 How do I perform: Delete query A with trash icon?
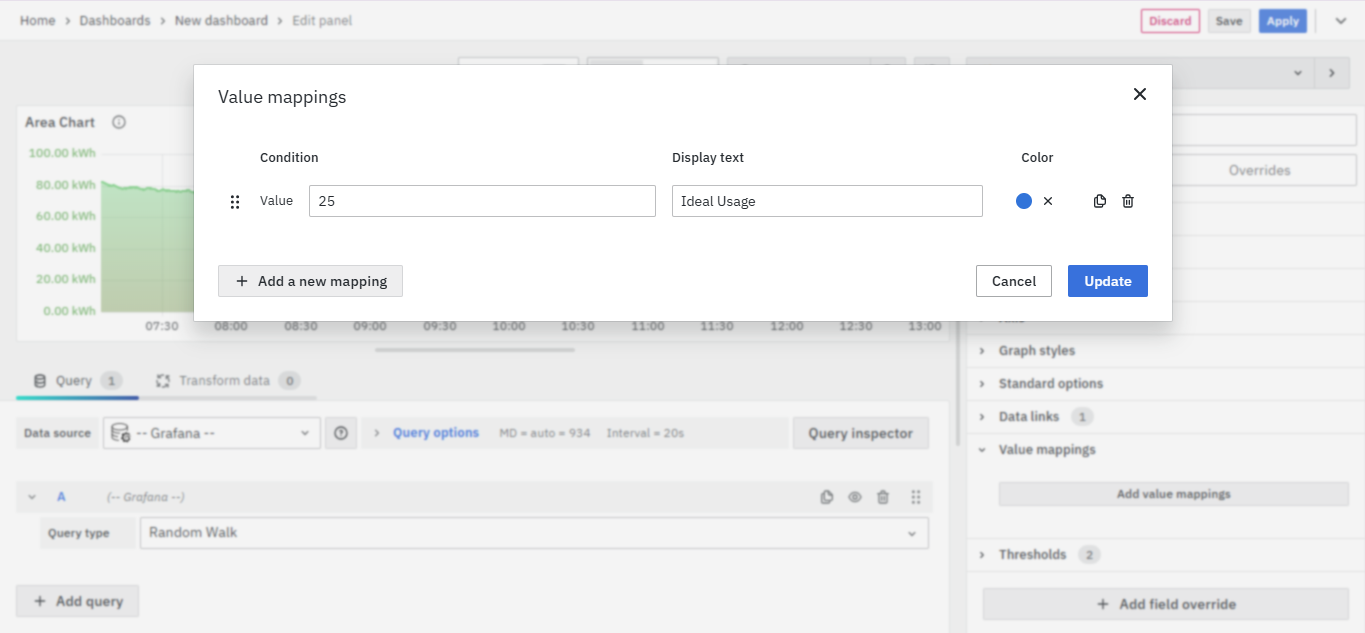(x=883, y=497)
